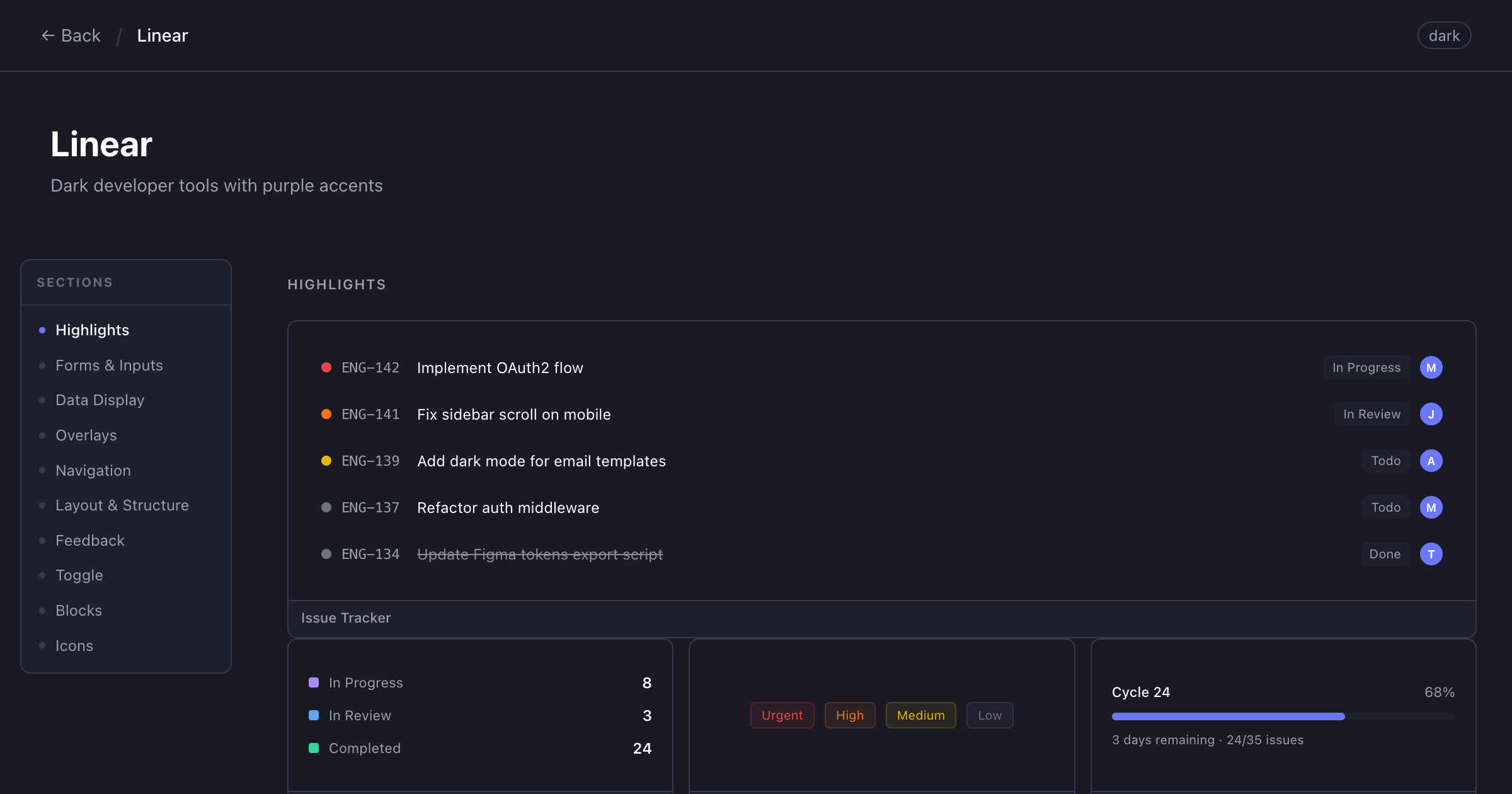Image resolution: width=1512 pixels, height=794 pixels.
Task: Open issue 'Refactor auth middleware'
Action: click(x=508, y=508)
